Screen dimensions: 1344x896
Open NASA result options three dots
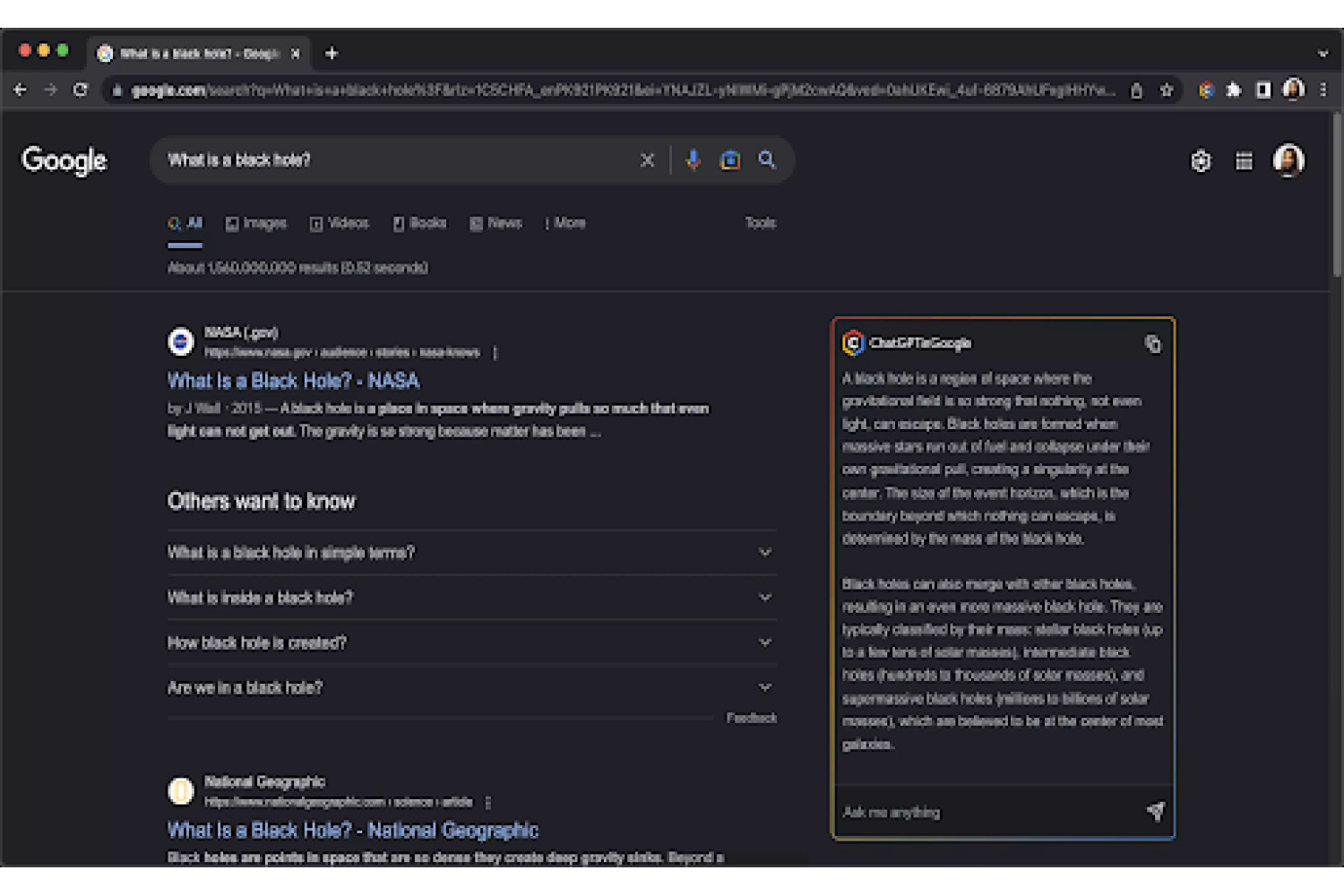[x=495, y=353]
